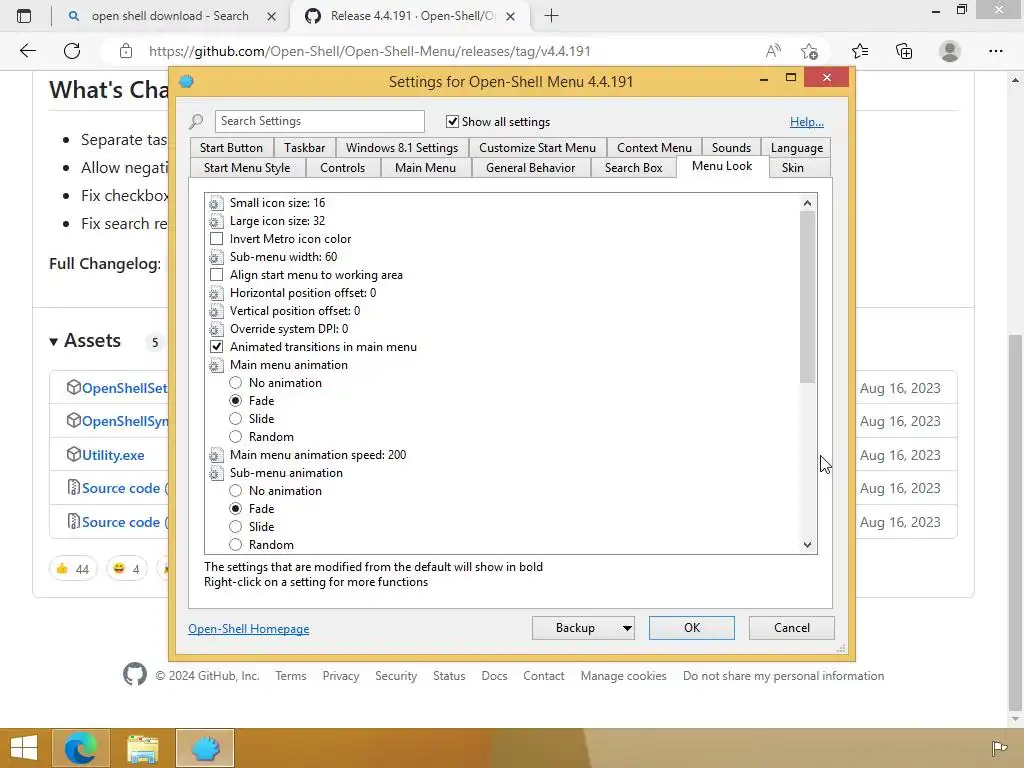Click the Action Center flag in system tray

pyautogui.click(x=999, y=748)
